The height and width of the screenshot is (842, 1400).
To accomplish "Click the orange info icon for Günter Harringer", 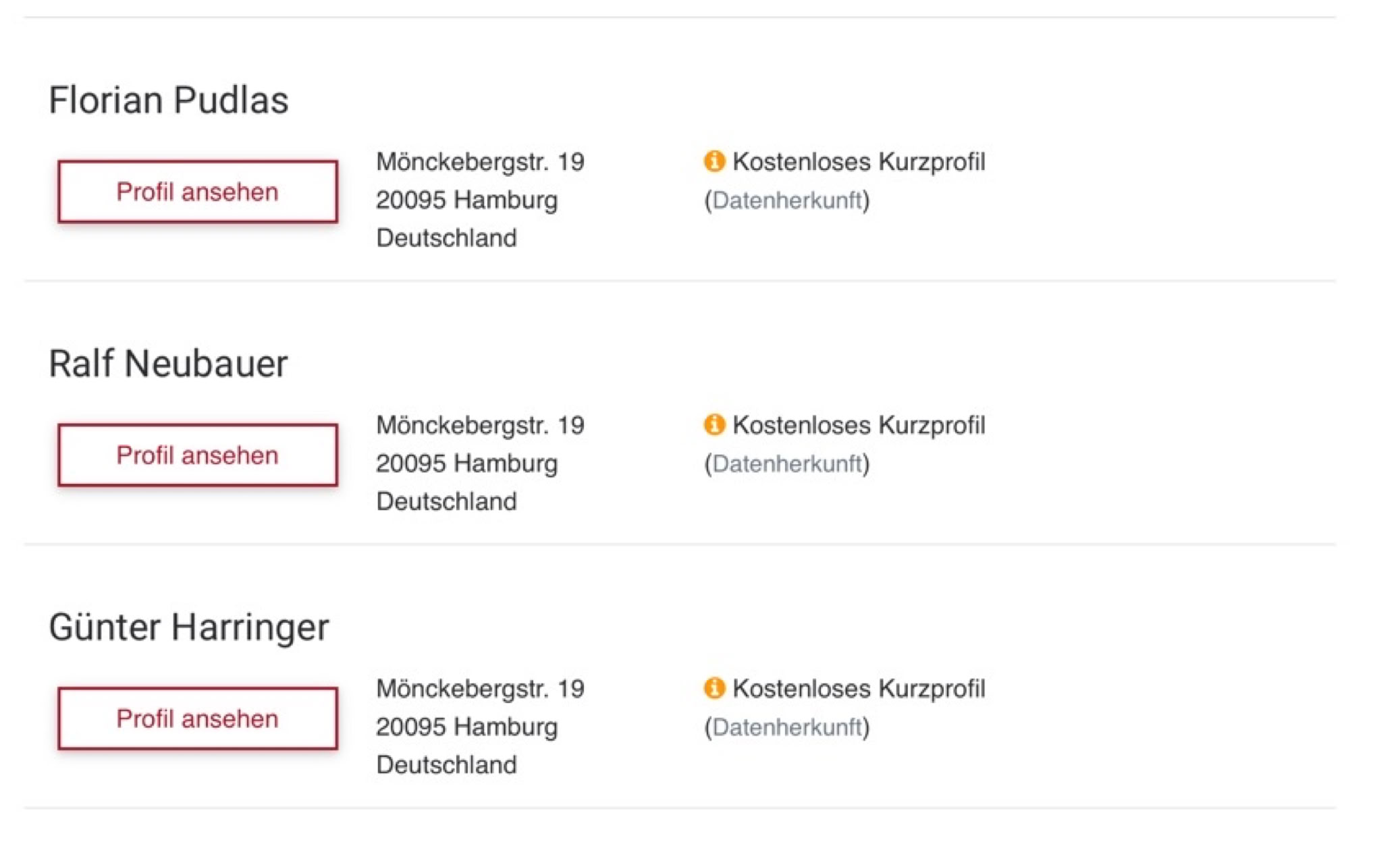I will pyautogui.click(x=714, y=688).
